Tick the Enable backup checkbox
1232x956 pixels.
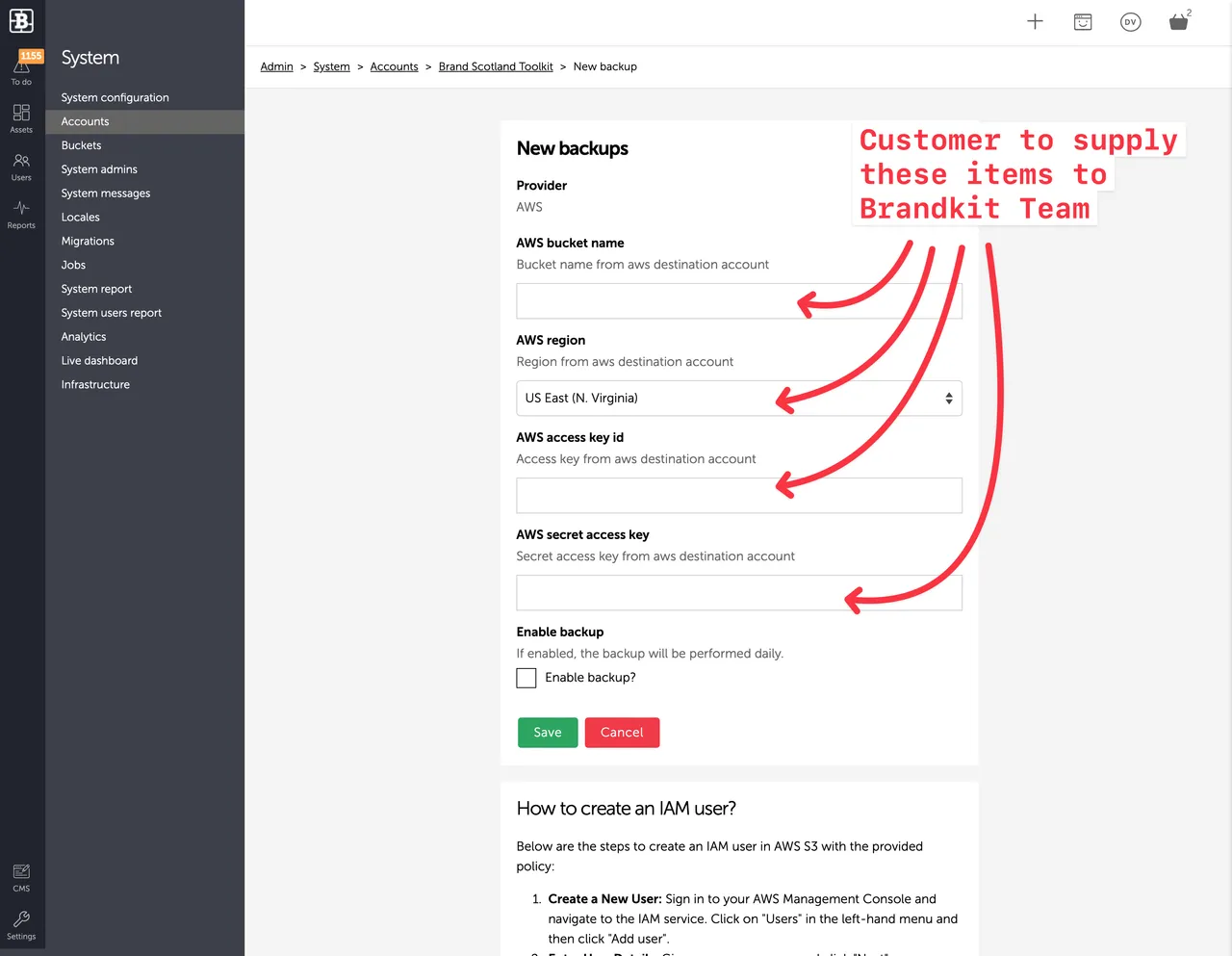[526, 678]
